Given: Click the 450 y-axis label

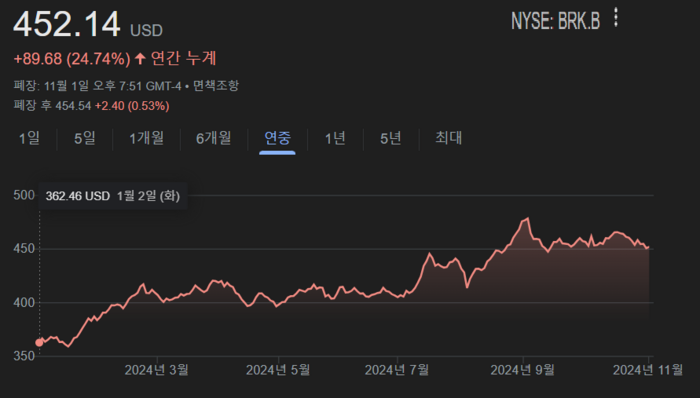Looking at the screenshot, I should 24,249.
